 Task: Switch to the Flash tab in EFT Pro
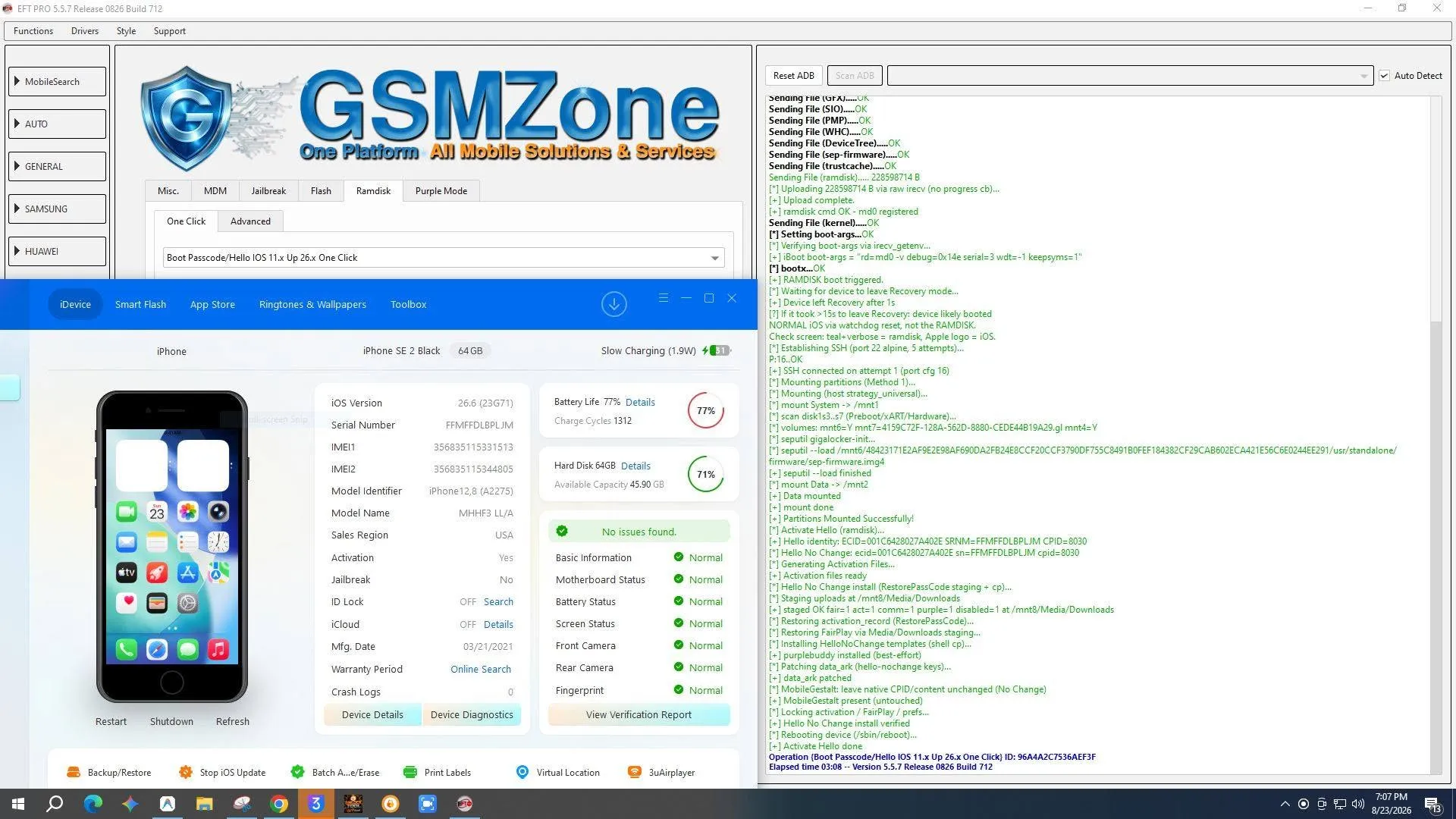pos(321,191)
